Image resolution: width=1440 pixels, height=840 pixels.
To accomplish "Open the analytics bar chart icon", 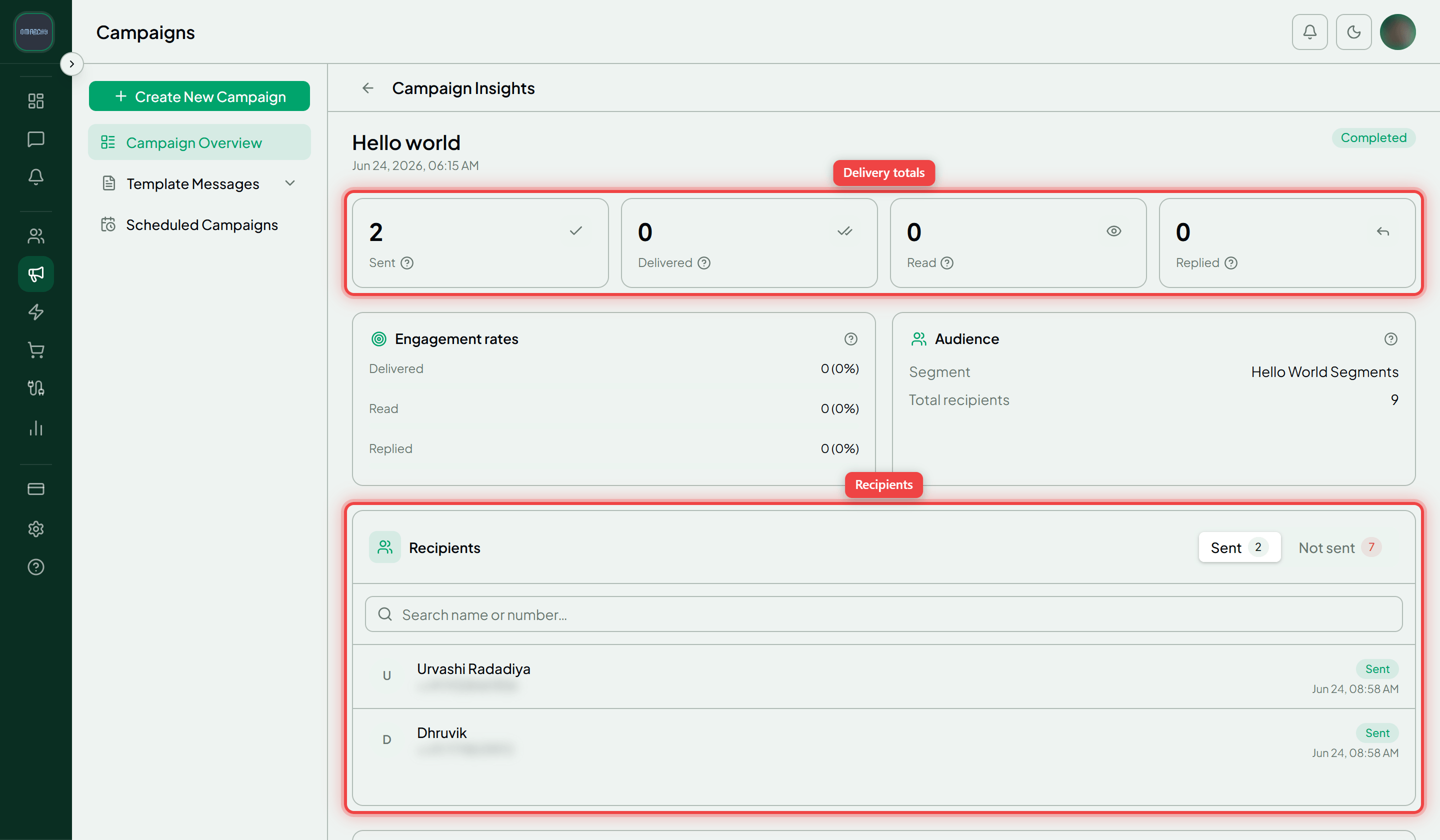I will pos(36,428).
